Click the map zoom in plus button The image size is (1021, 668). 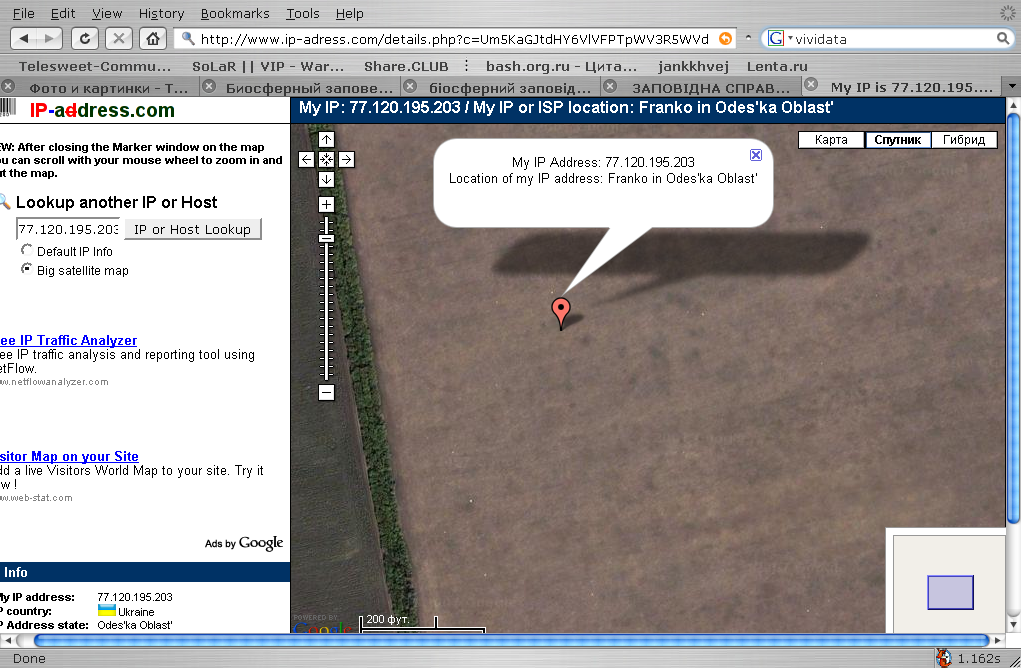[x=326, y=204]
